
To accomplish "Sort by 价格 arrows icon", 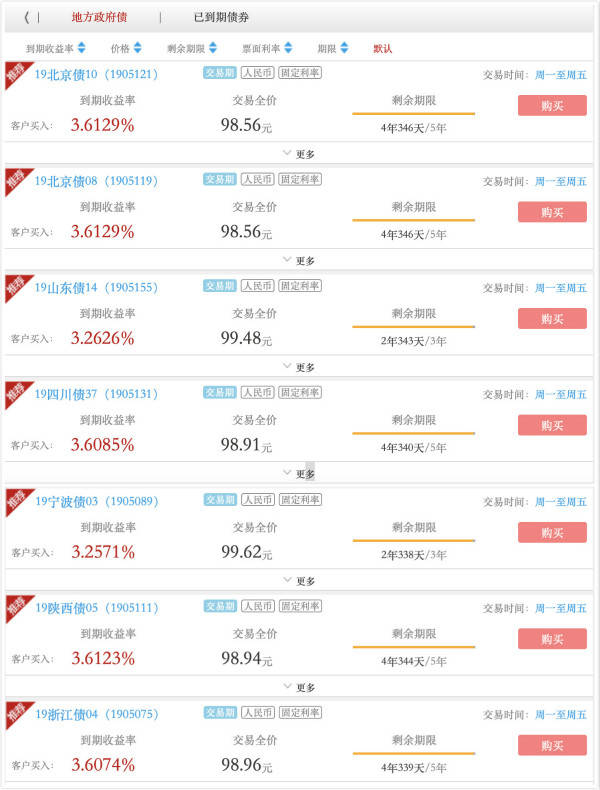I will (x=137, y=48).
